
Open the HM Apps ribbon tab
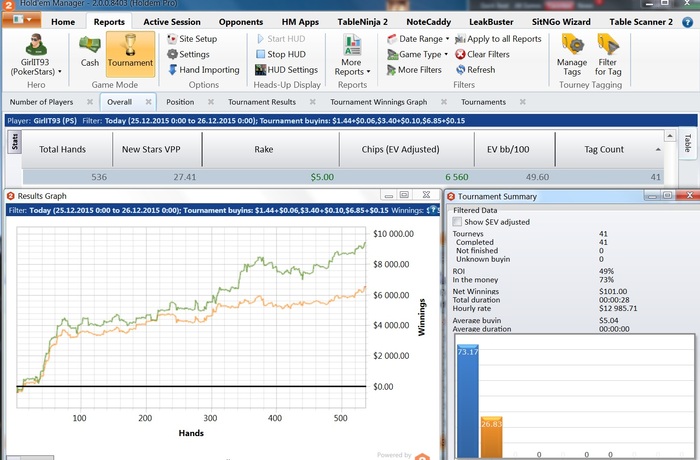[300, 22]
